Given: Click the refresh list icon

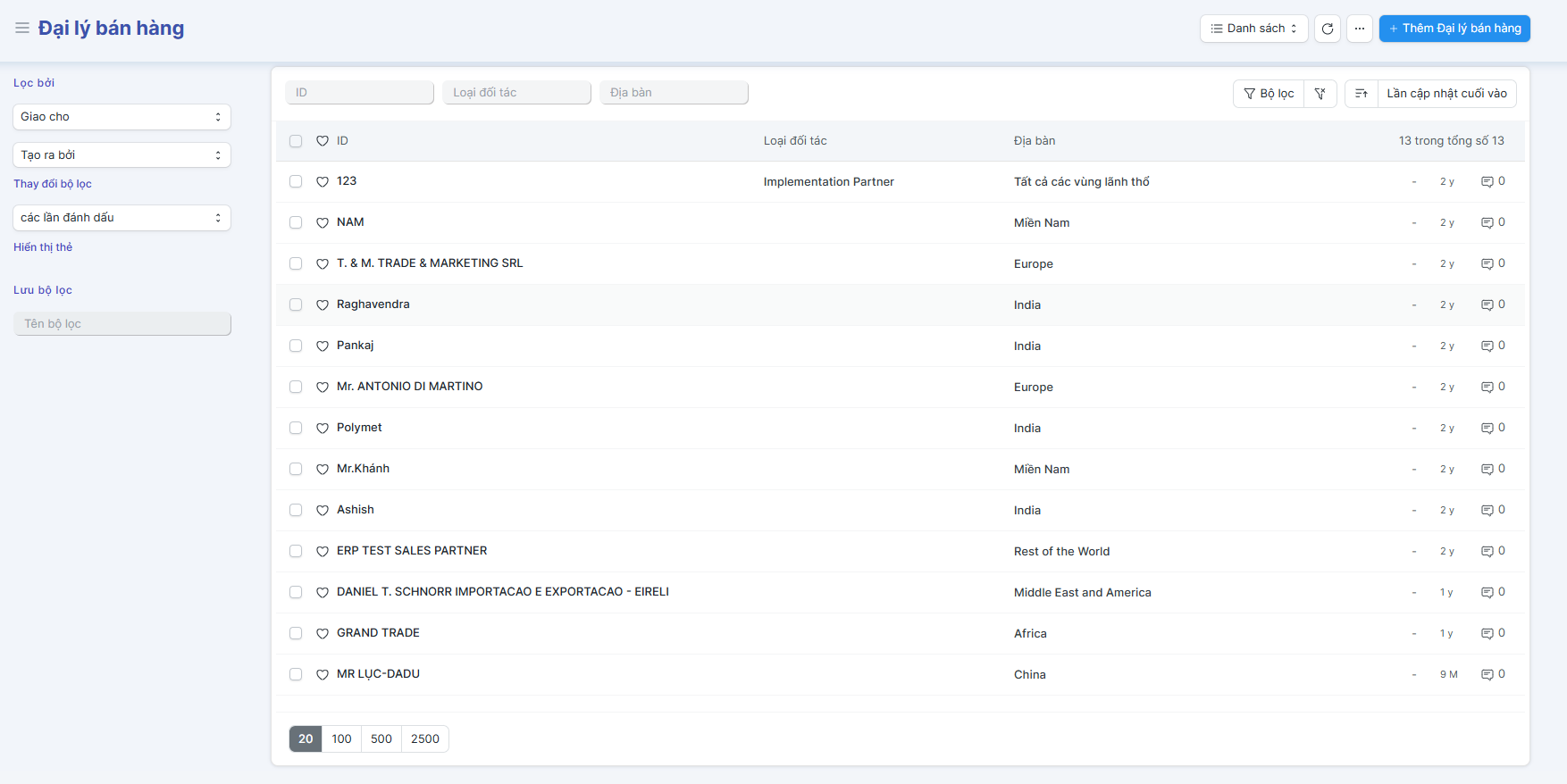Looking at the screenshot, I should [x=1328, y=29].
